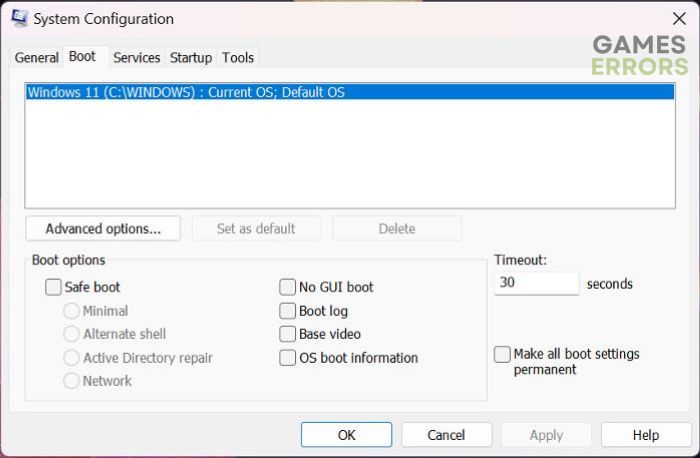Toggle OS boot information checkbox
The width and height of the screenshot is (700, 458).
[x=288, y=358]
